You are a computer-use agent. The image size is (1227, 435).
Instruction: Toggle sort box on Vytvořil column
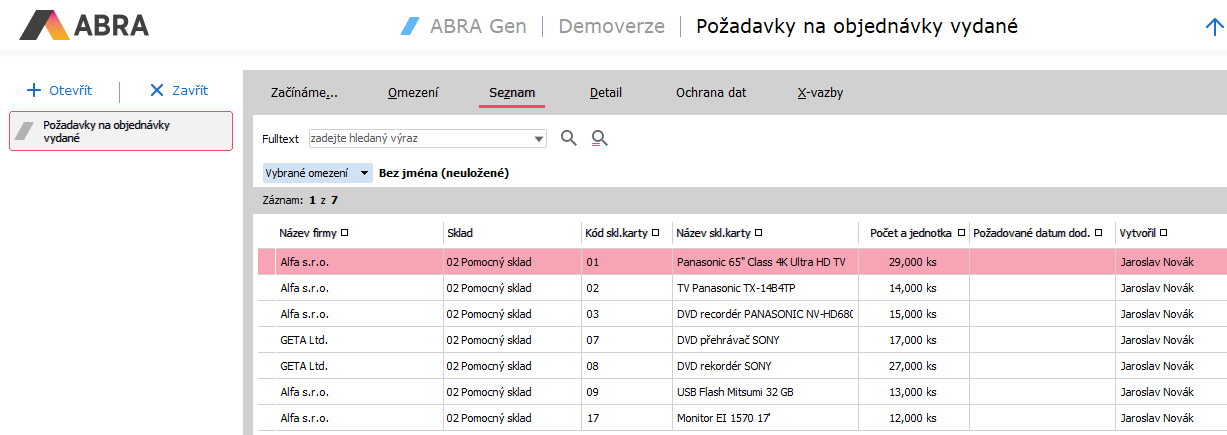[1164, 233]
